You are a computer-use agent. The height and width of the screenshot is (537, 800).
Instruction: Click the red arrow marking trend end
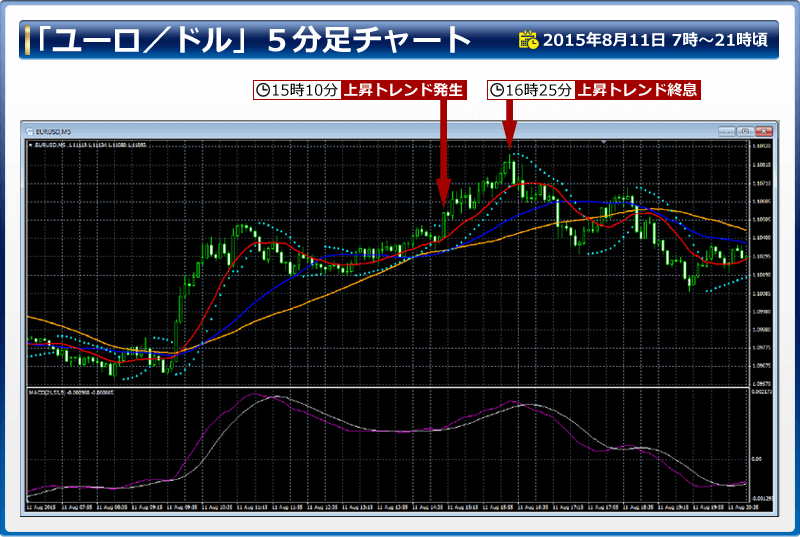point(508,122)
